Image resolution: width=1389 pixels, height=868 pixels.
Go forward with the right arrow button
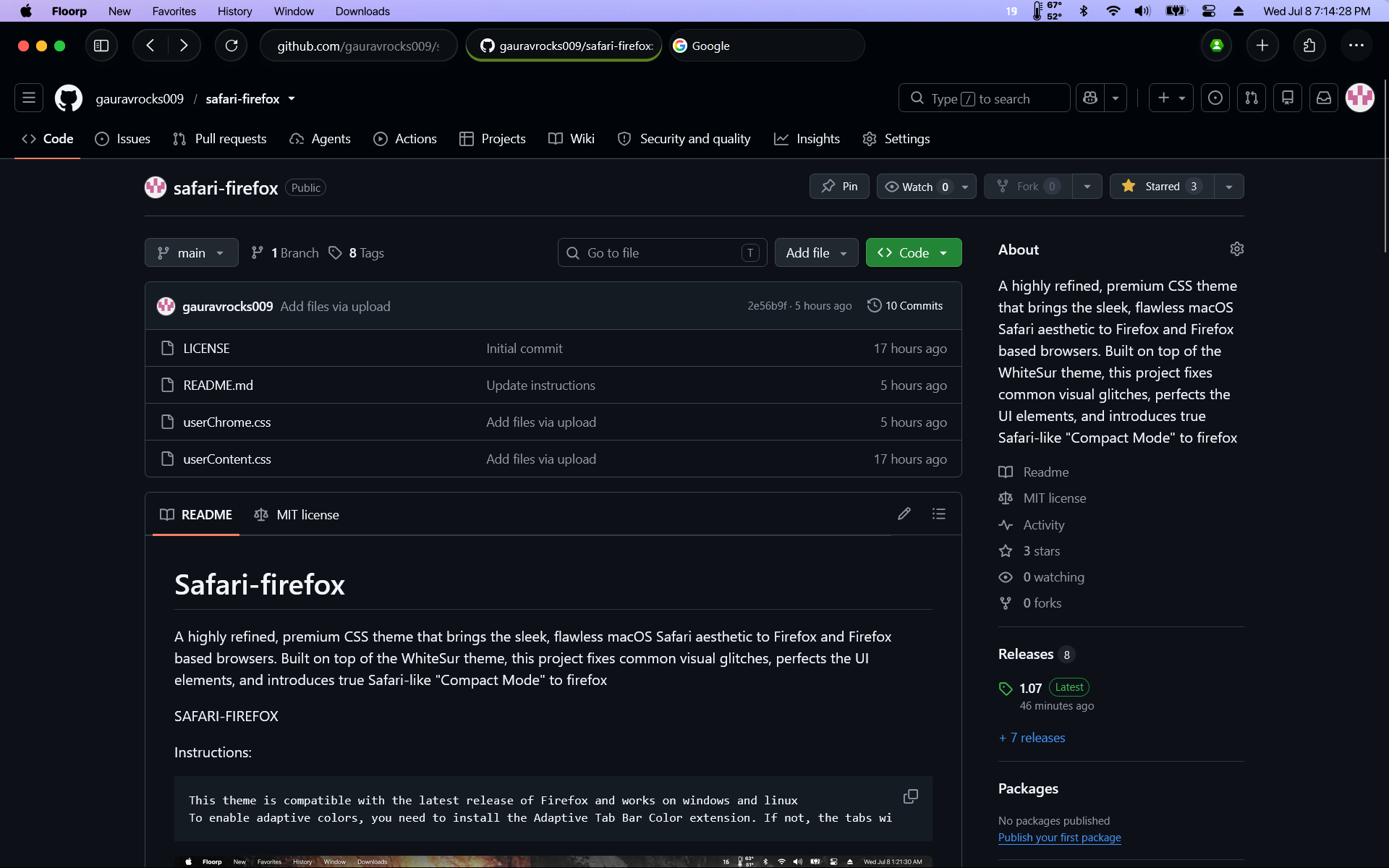184,46
